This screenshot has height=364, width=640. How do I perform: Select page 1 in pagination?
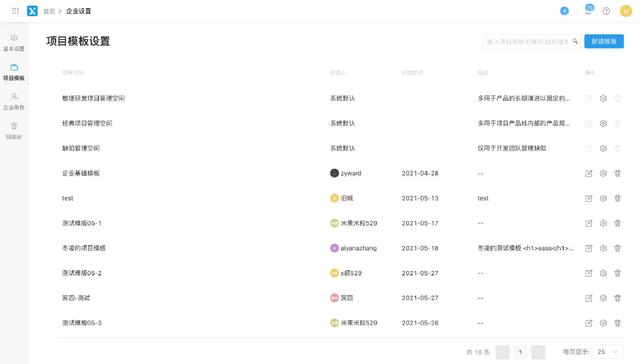pyautogui.click(x=520, y=352)
